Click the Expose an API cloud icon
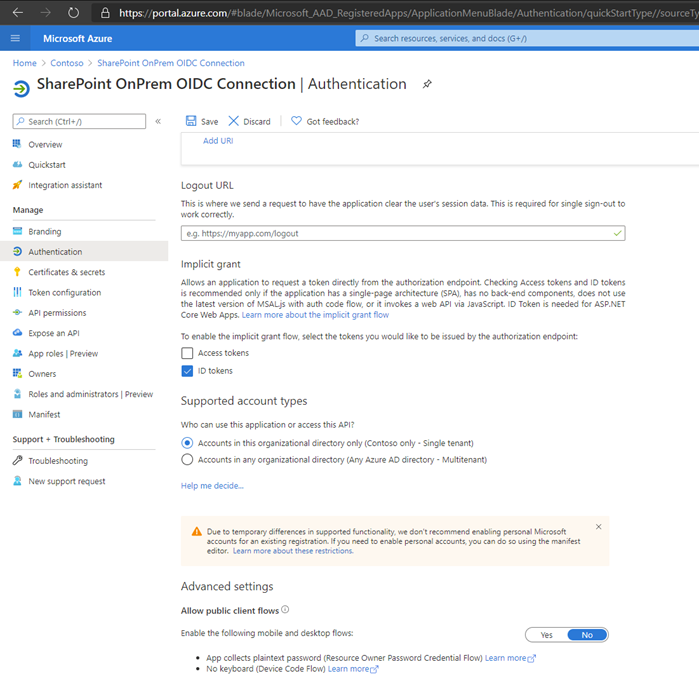Viewport: 699px width, 676px height. coord(17,333)
